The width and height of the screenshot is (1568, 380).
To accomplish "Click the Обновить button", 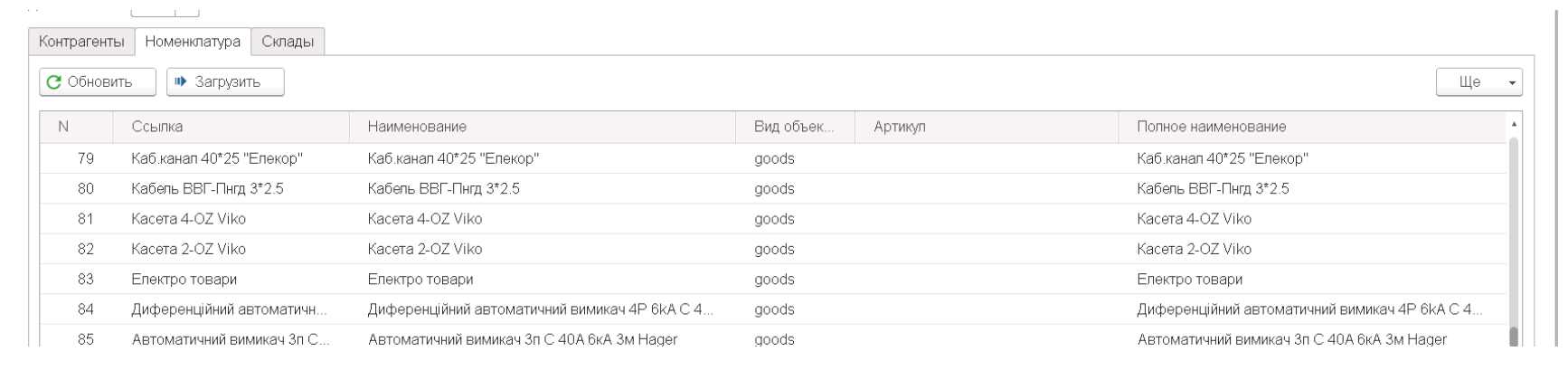I will (x=98, y=82).
